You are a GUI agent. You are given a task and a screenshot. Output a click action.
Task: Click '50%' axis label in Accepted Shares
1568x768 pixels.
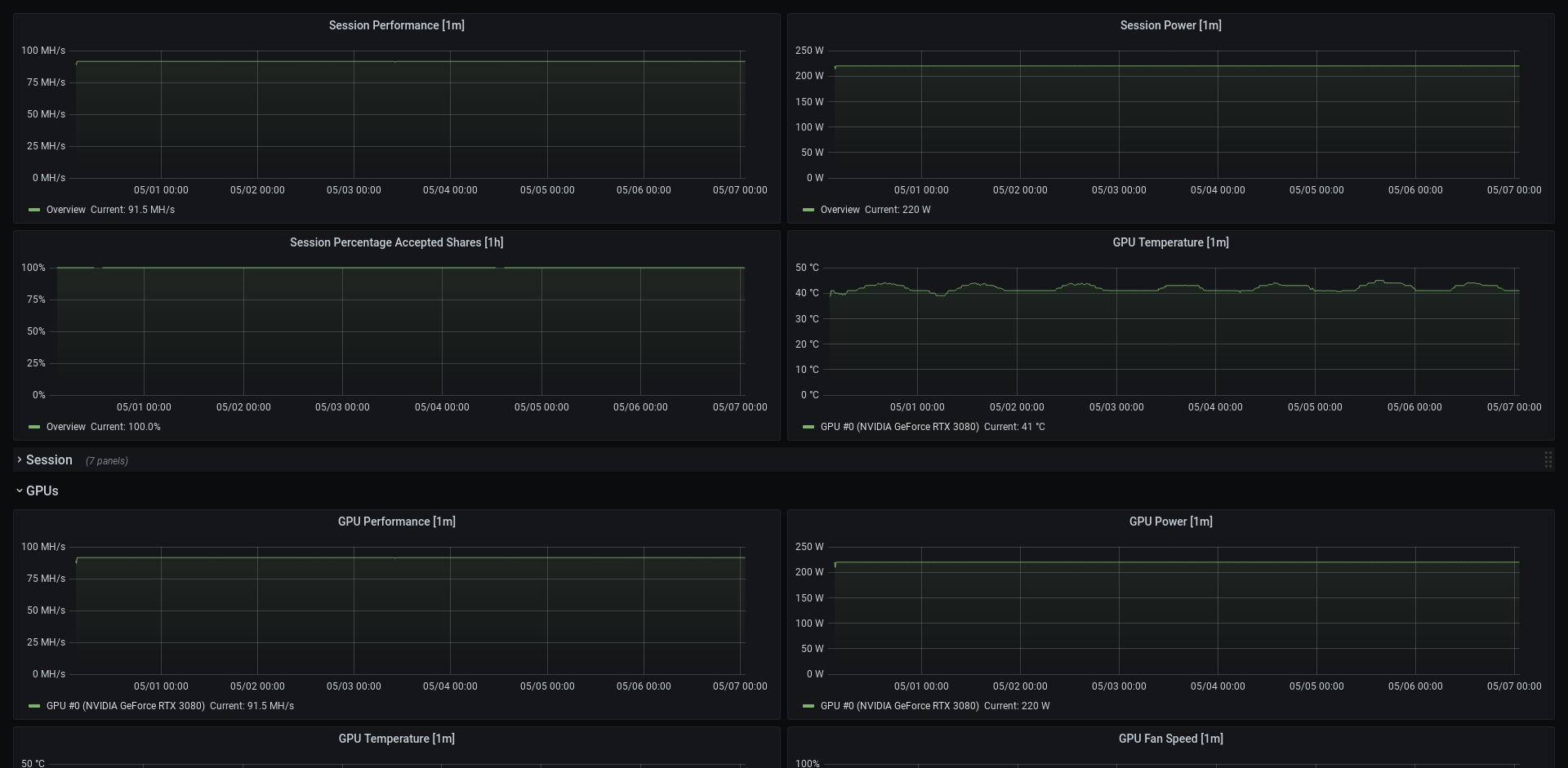(x=36, y=331)
